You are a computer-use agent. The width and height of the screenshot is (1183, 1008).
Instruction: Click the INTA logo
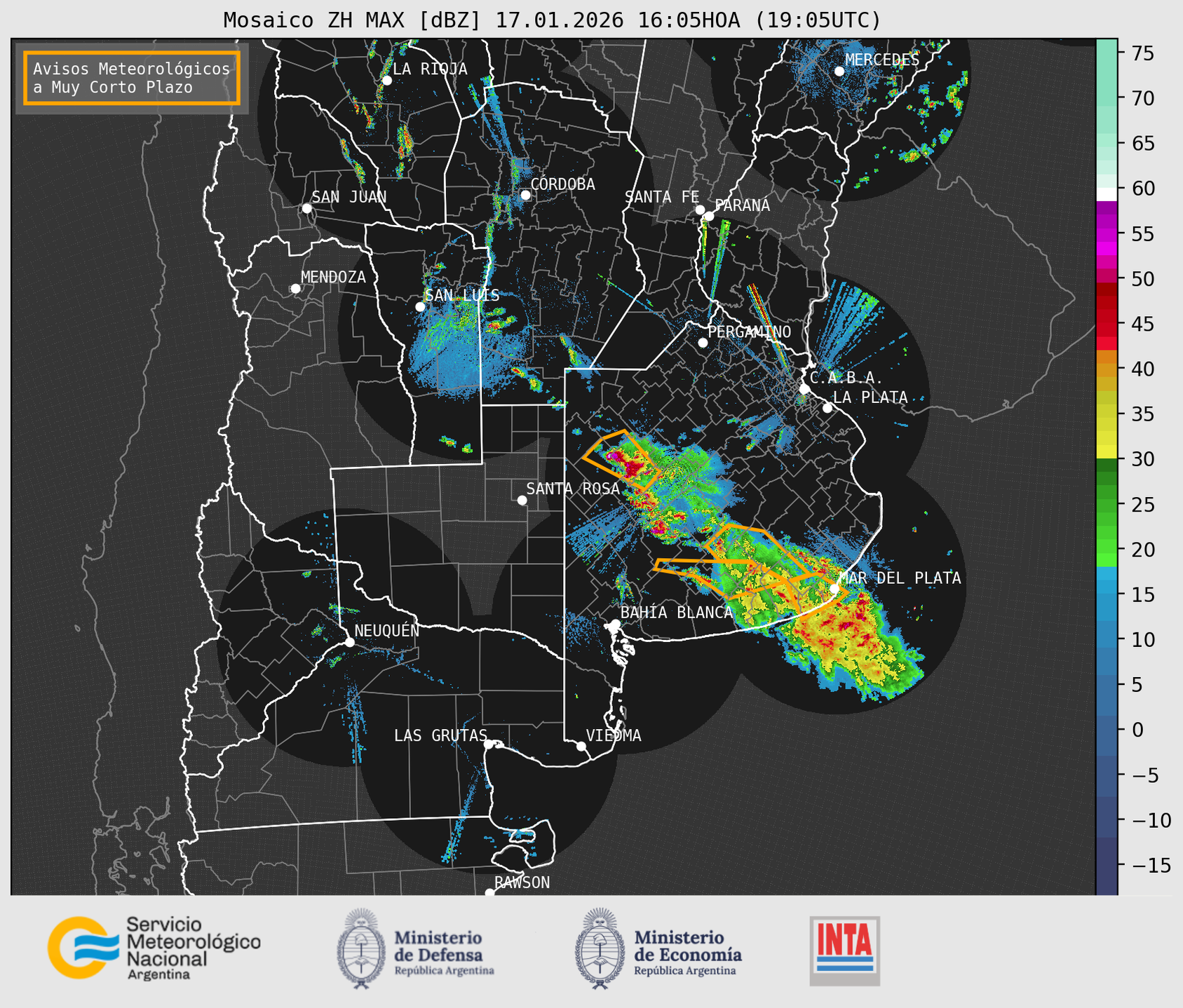845,951
